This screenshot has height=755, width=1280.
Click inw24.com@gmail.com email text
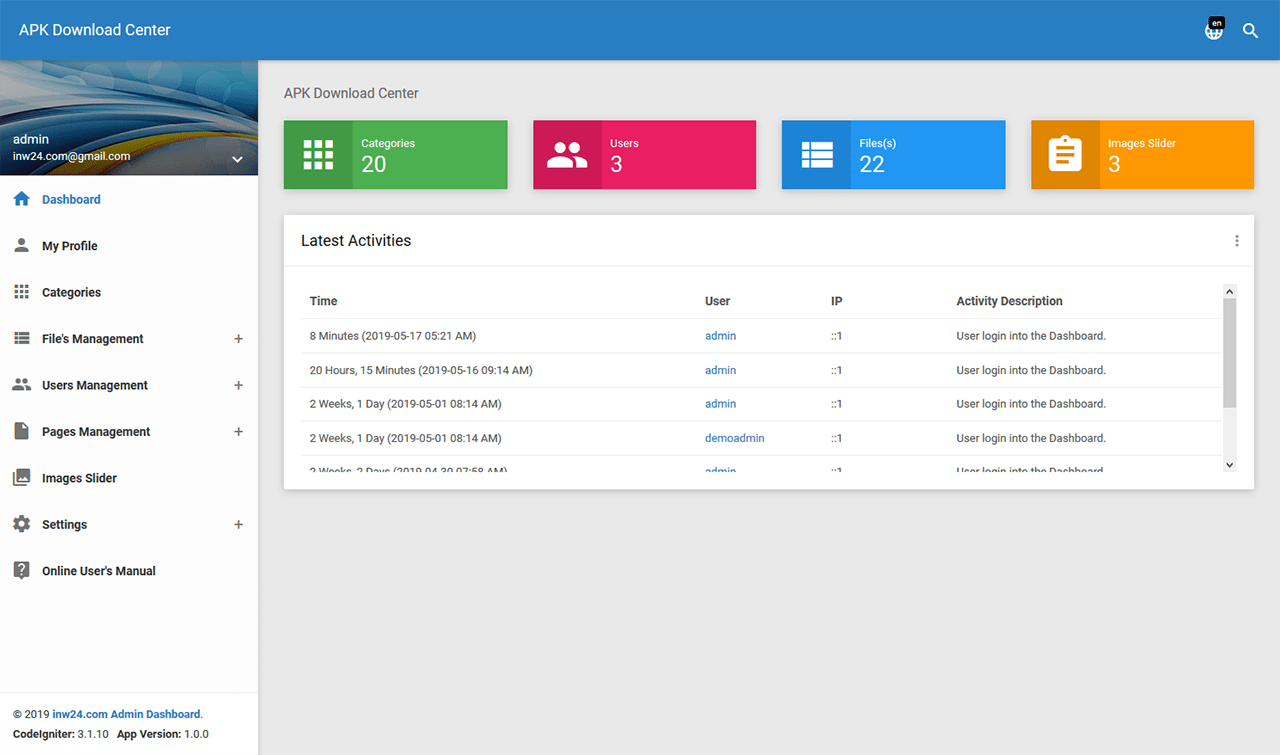pyautogui.click(x=71, y=156)
